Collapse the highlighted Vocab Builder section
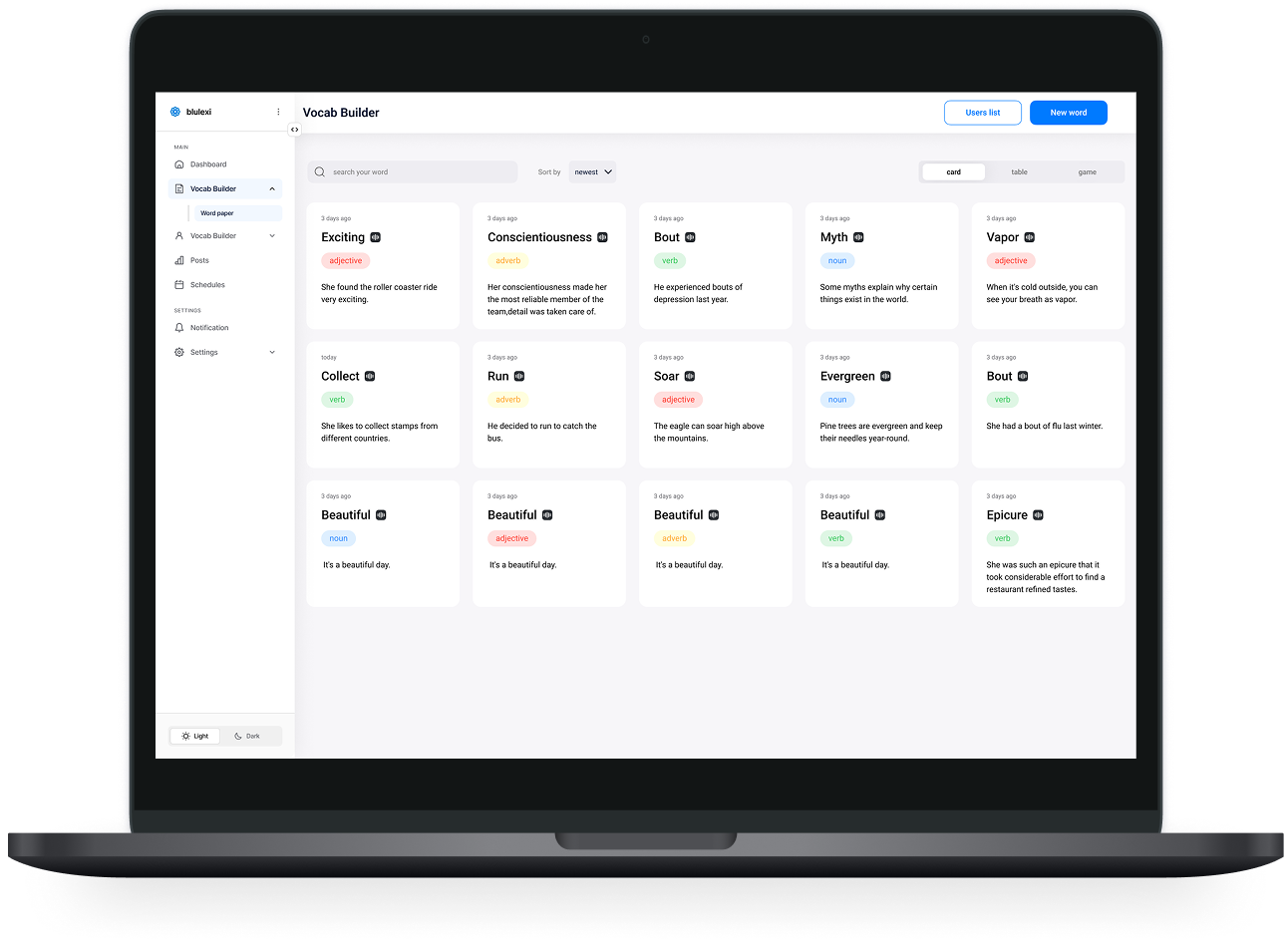 pyautogui.click(x=272, y=189)
